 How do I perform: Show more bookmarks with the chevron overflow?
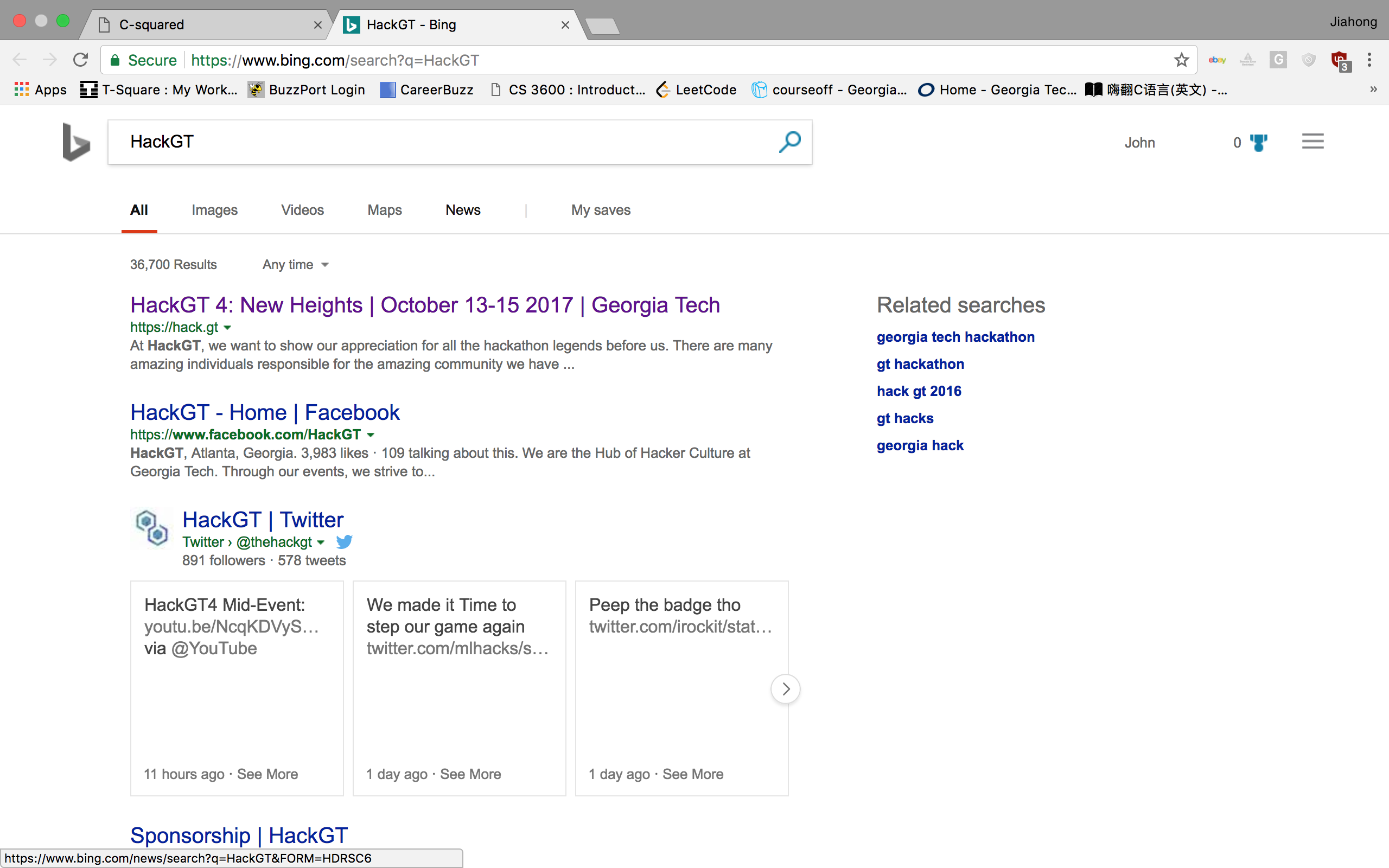pyautogui.click(x=1373, y=90)
